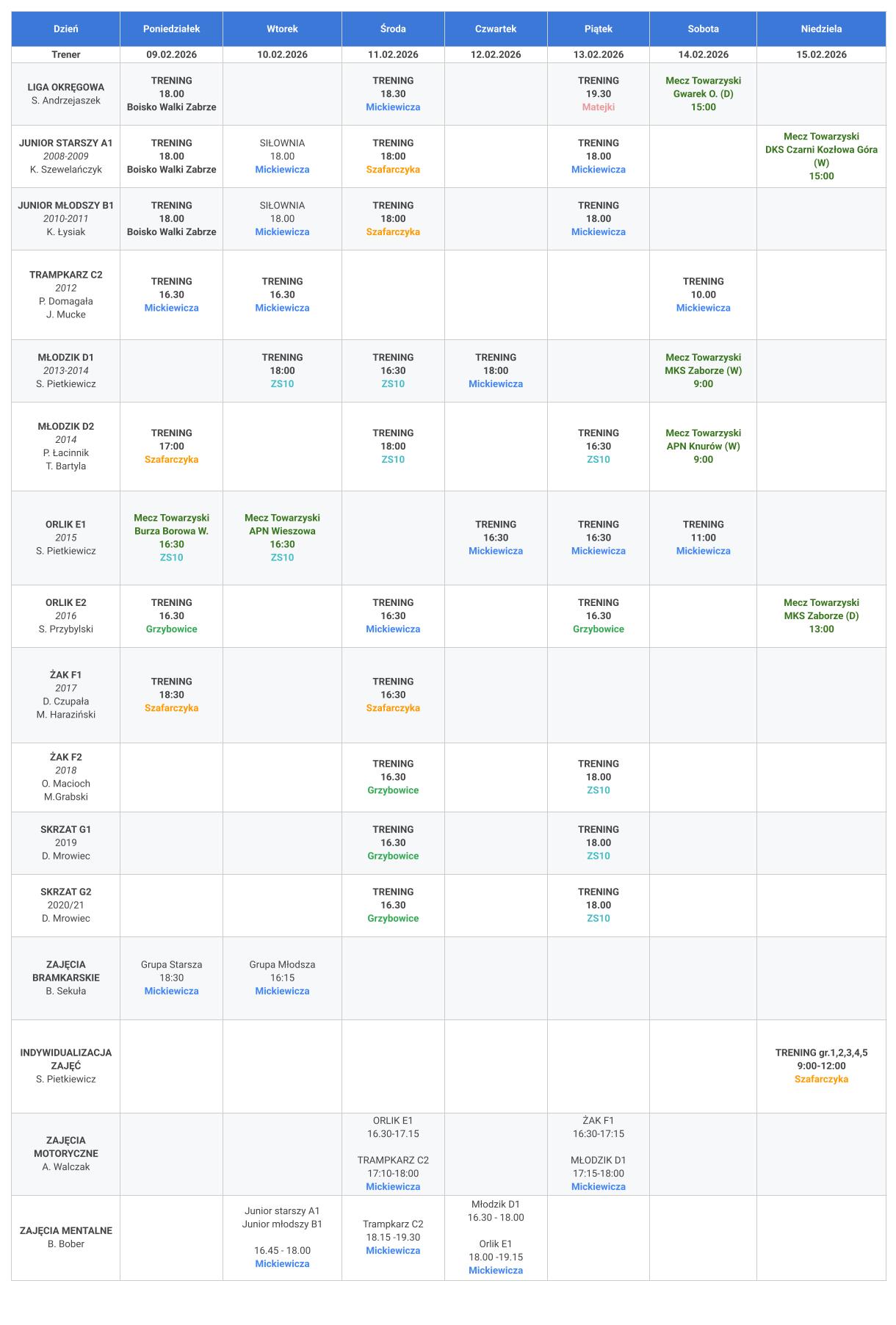
Task: Select the "Grupa Młodsza" goalkeeper session
Action: point(282,964)
